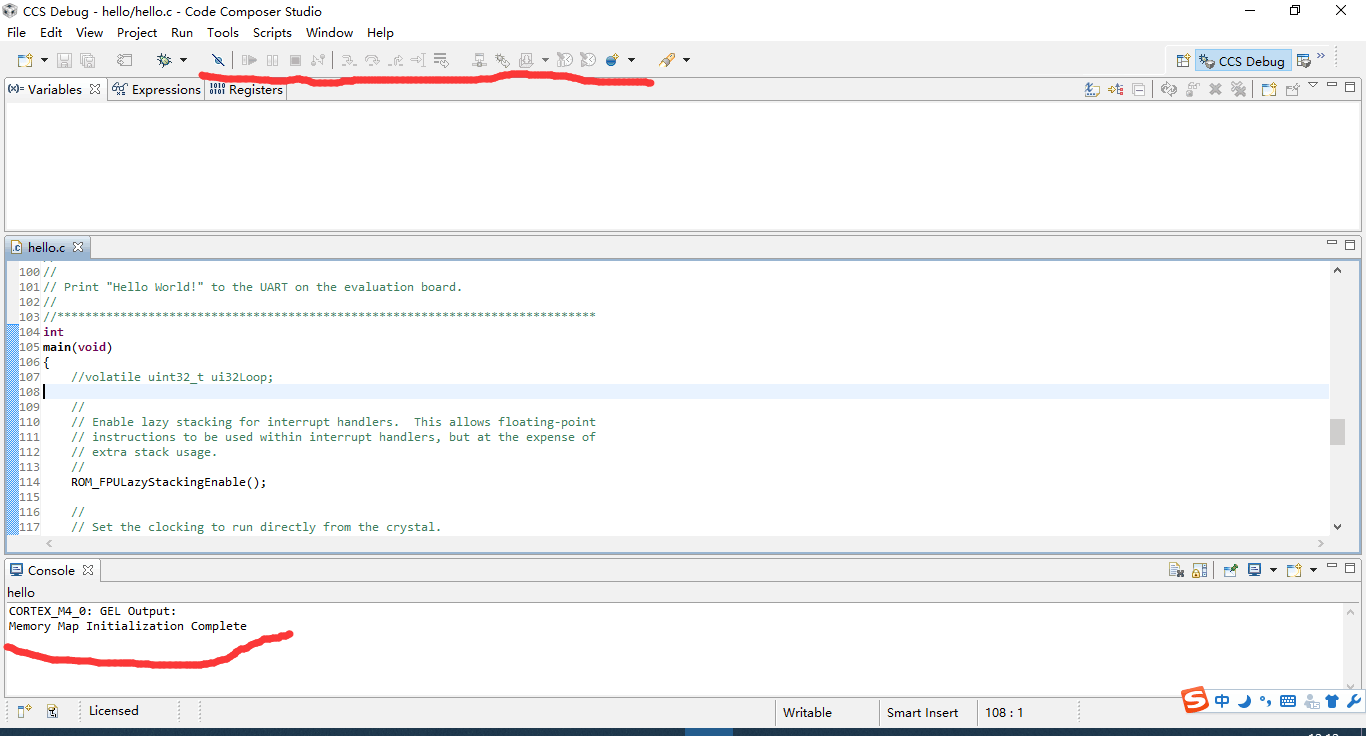The height and width of the screenshot is (736, 1366).
Task: Click the Step Into toolbar icon
Action: click(x=348, y=61)
